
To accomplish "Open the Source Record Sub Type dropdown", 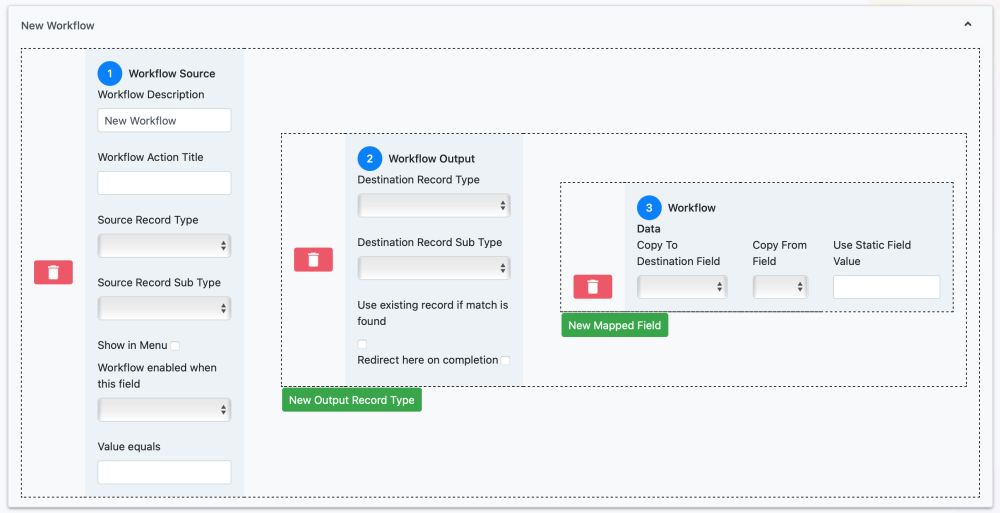I will click(164, 308).
